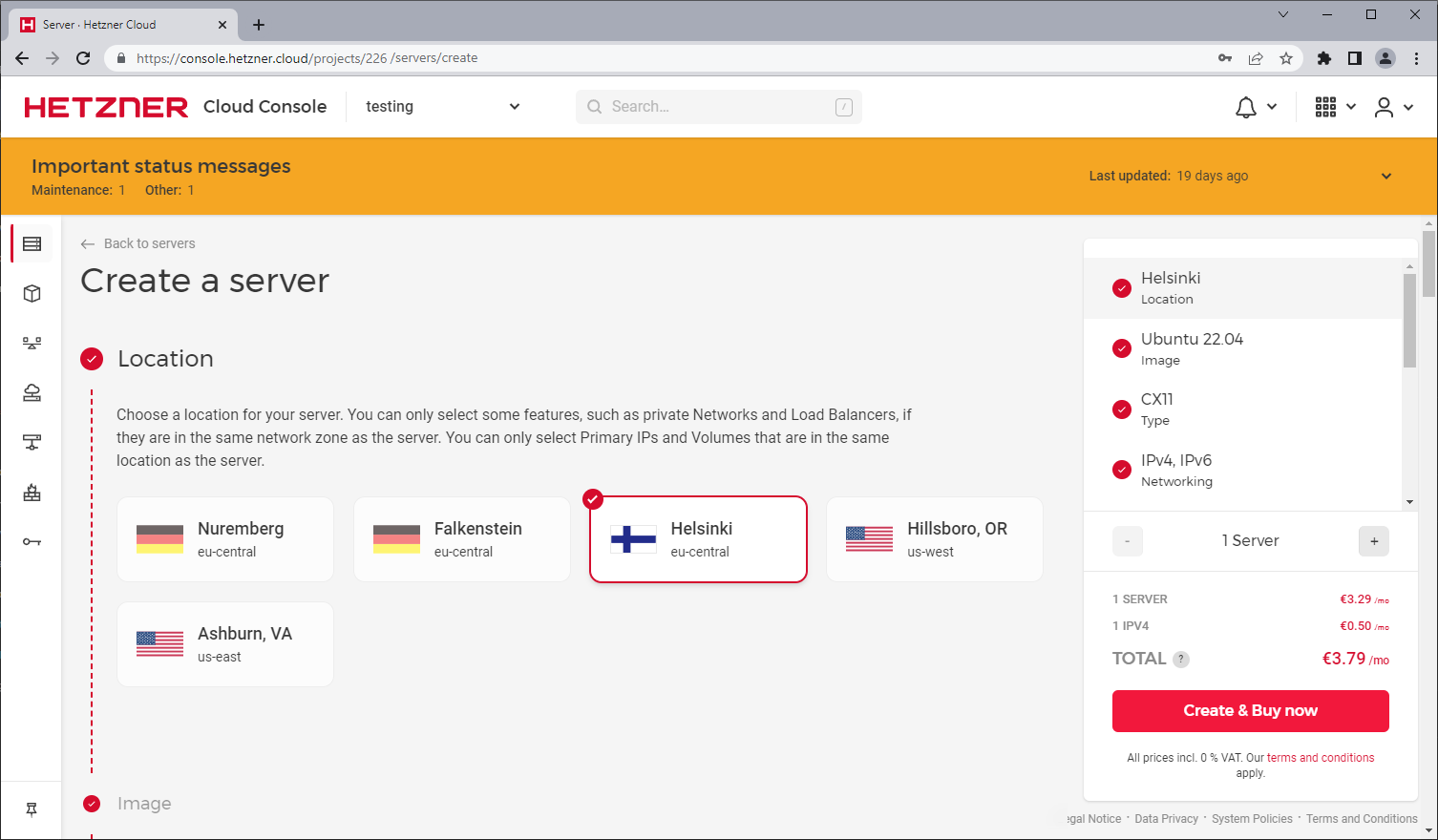This screenshot has width=1438, height=840.
Task: Focus the Search input field
Action: coord(718,107)
